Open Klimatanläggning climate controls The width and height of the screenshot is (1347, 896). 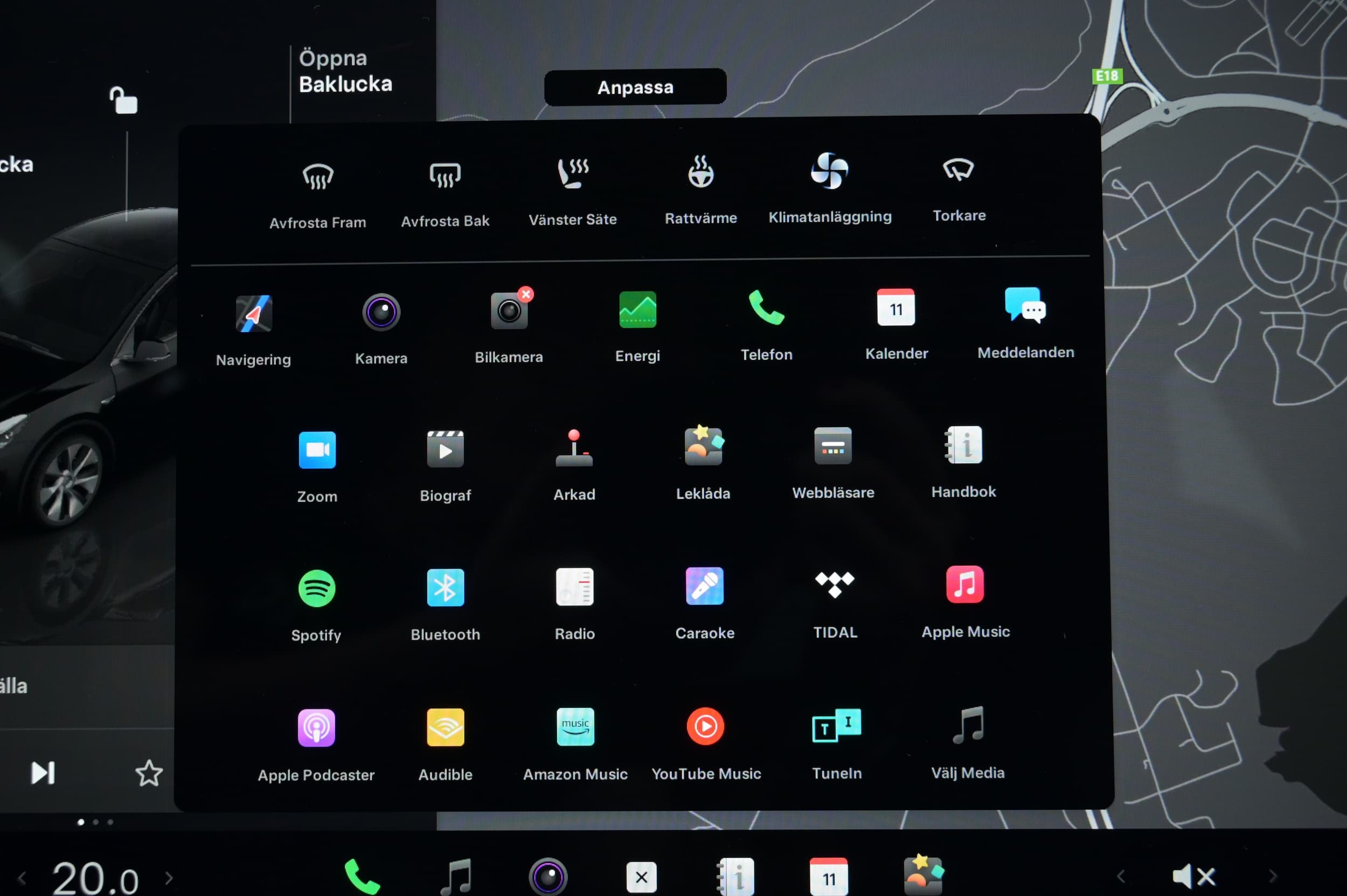(829, 170)
